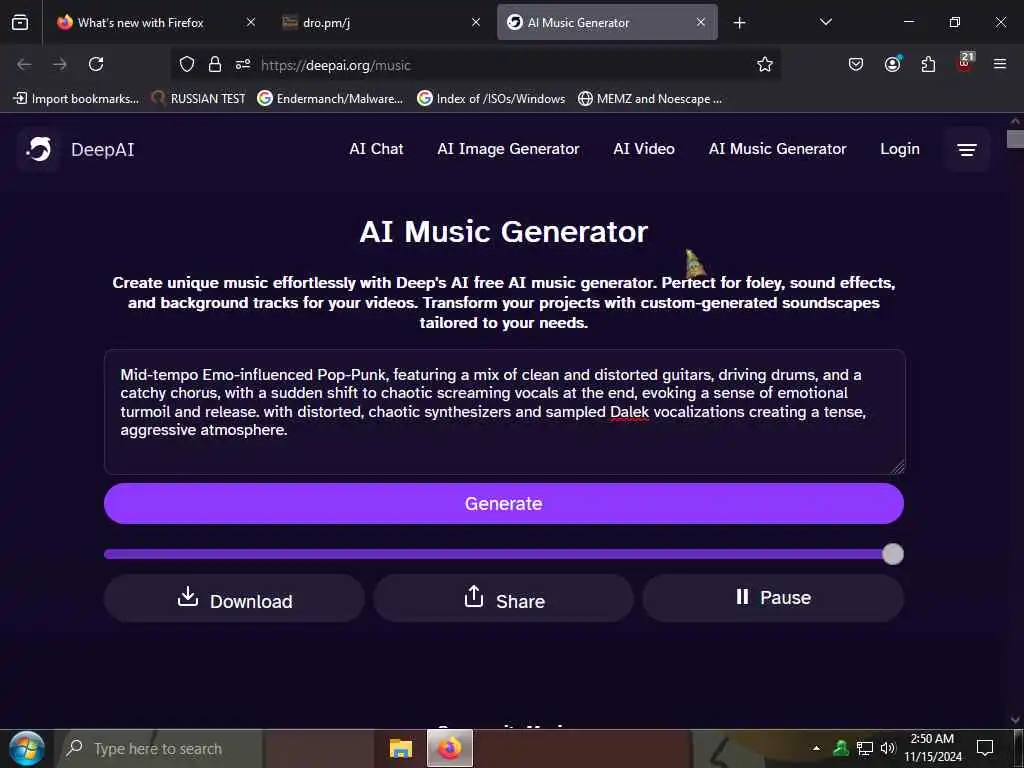Click the green user tray icon
The image size is (1024, 768).
pos(841,748)
